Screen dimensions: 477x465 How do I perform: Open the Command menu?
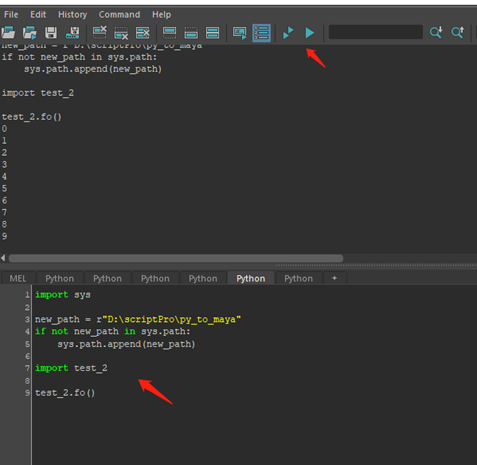[x=119, y=15]
